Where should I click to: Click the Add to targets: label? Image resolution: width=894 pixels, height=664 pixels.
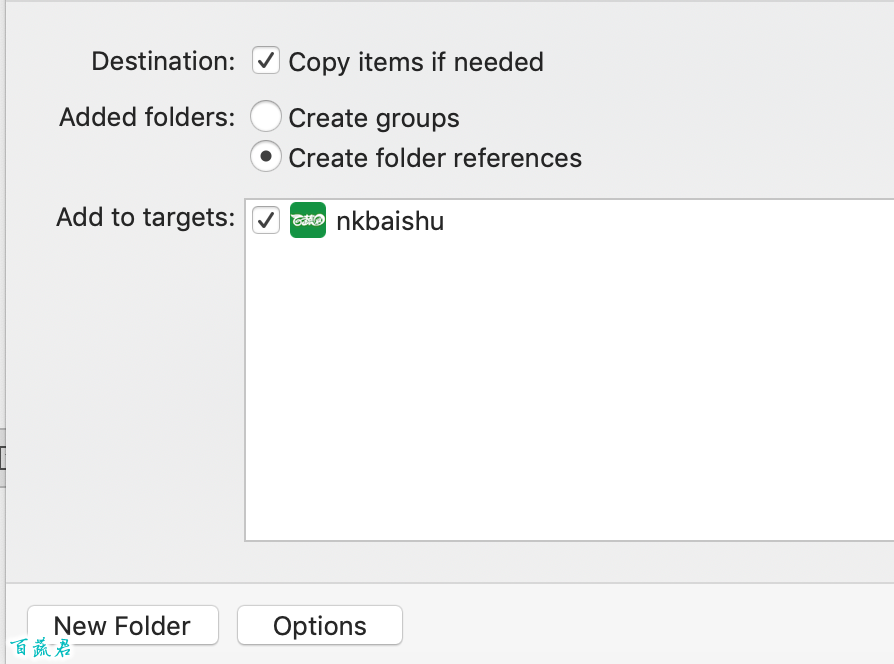click(x=145, y=217)
